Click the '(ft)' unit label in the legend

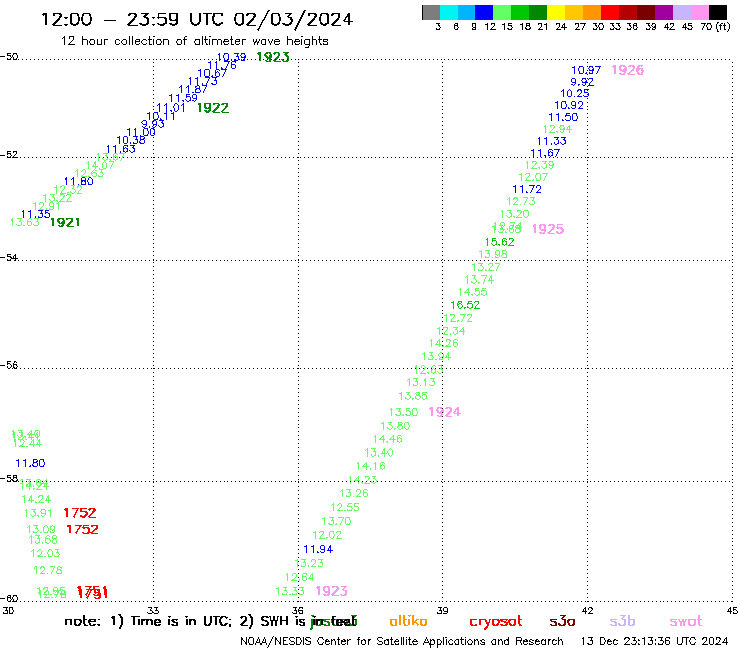click(x=723, y=27)
